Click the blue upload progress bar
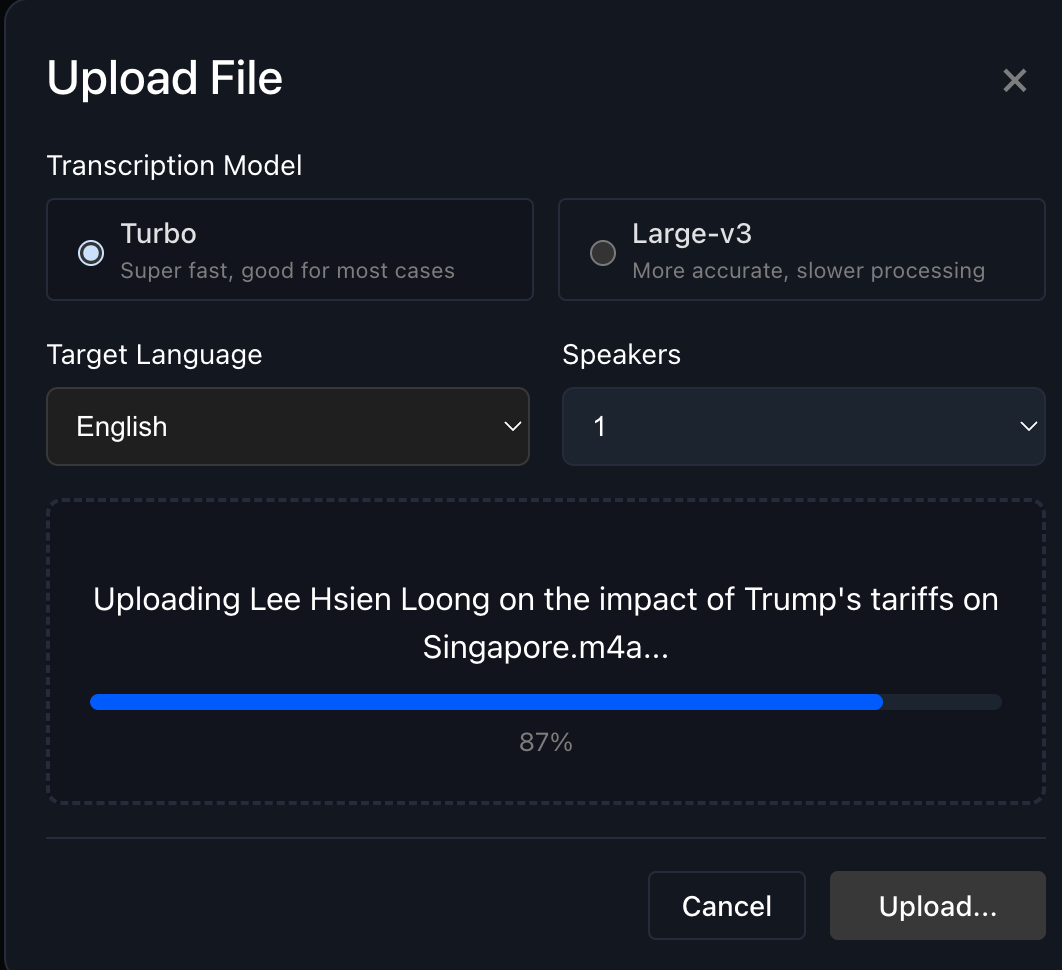The height and width of the screenshot is (970, 1062). coord(486,702)
